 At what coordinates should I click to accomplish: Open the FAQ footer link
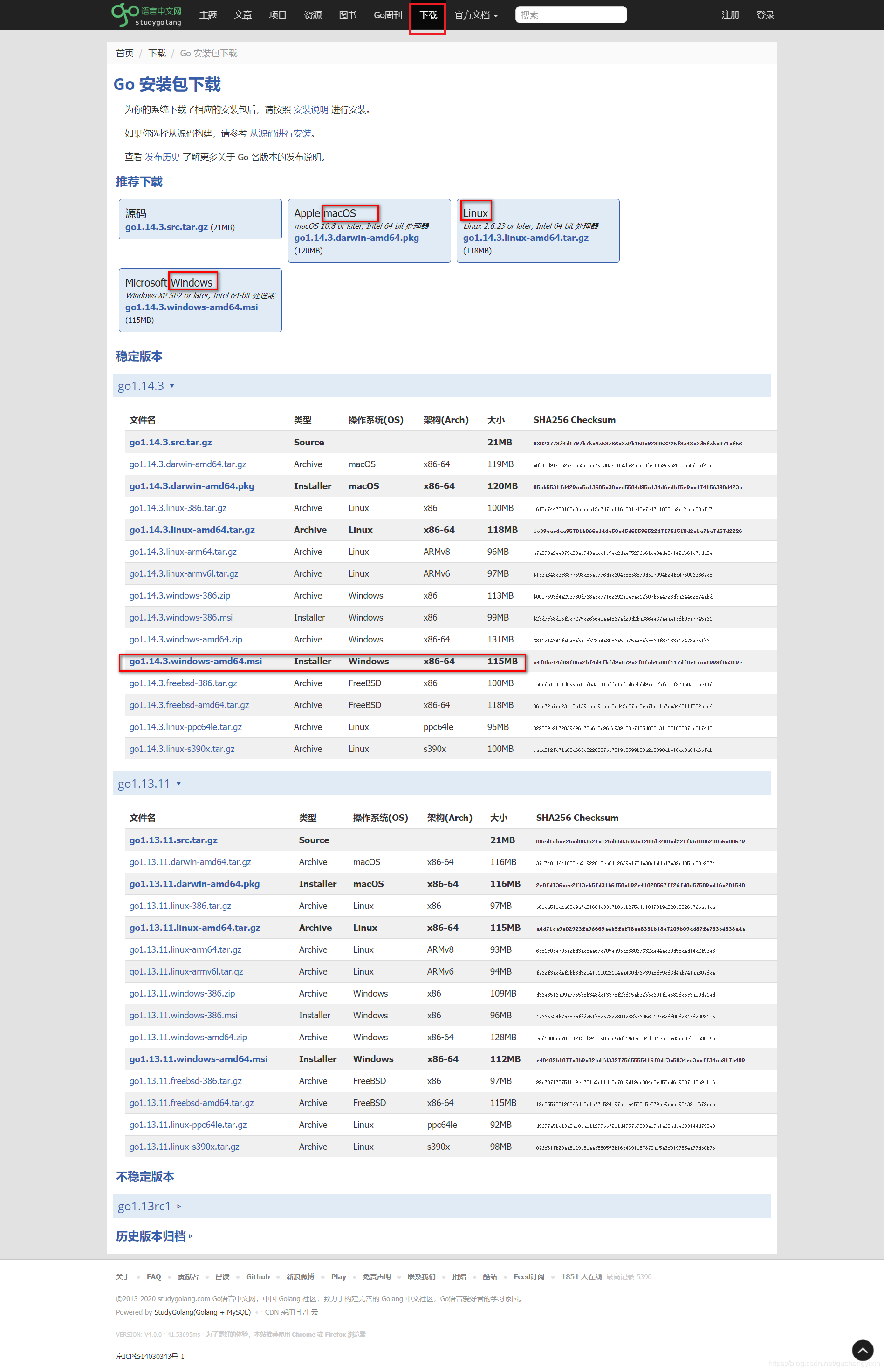[154, 1277]
